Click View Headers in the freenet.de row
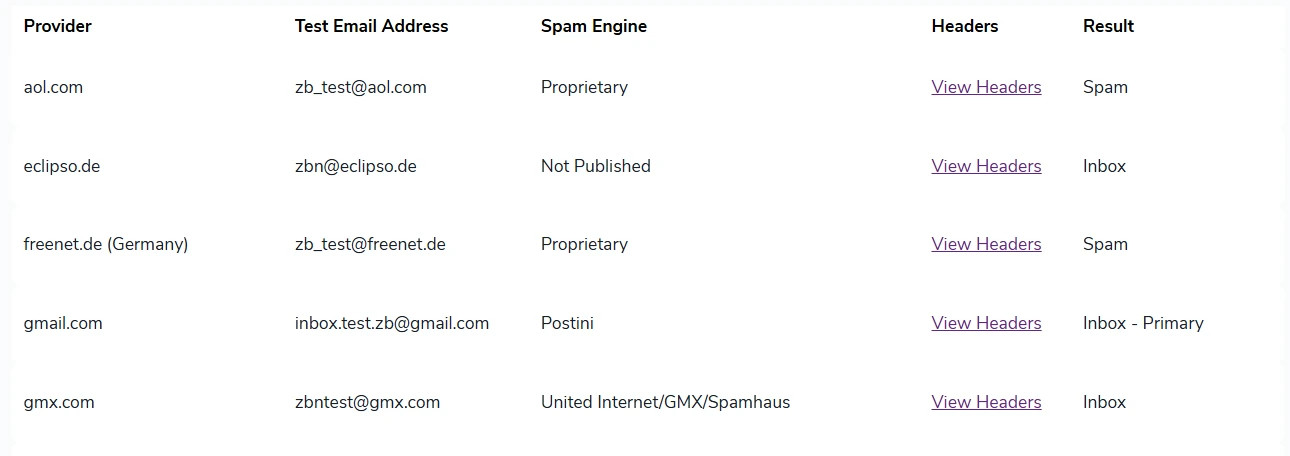Screen dimensions: 1290x456 click(x=986, y=244)
